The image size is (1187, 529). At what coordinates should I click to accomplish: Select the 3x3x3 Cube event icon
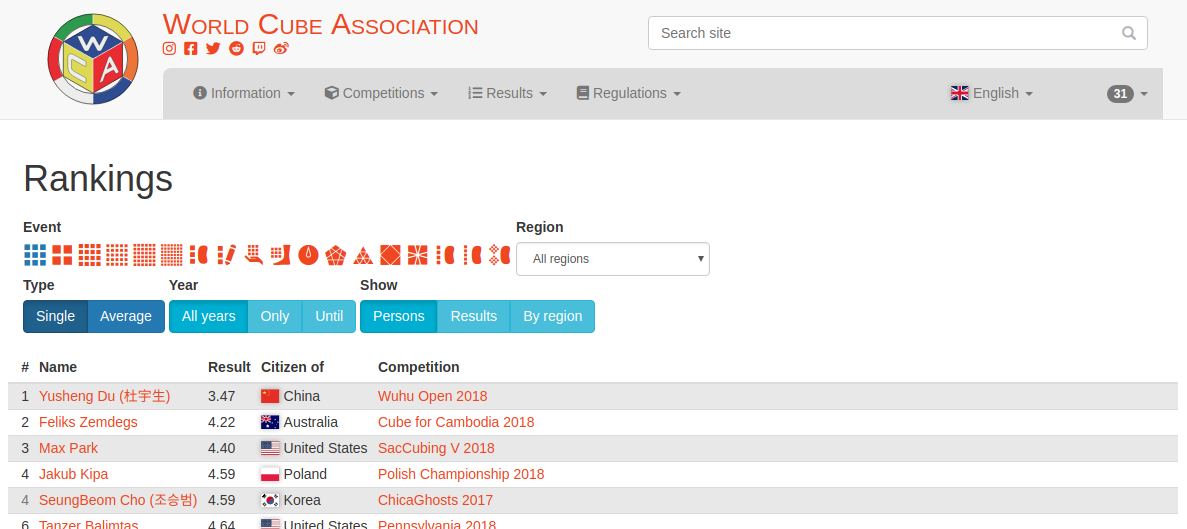tap(35, 255)
